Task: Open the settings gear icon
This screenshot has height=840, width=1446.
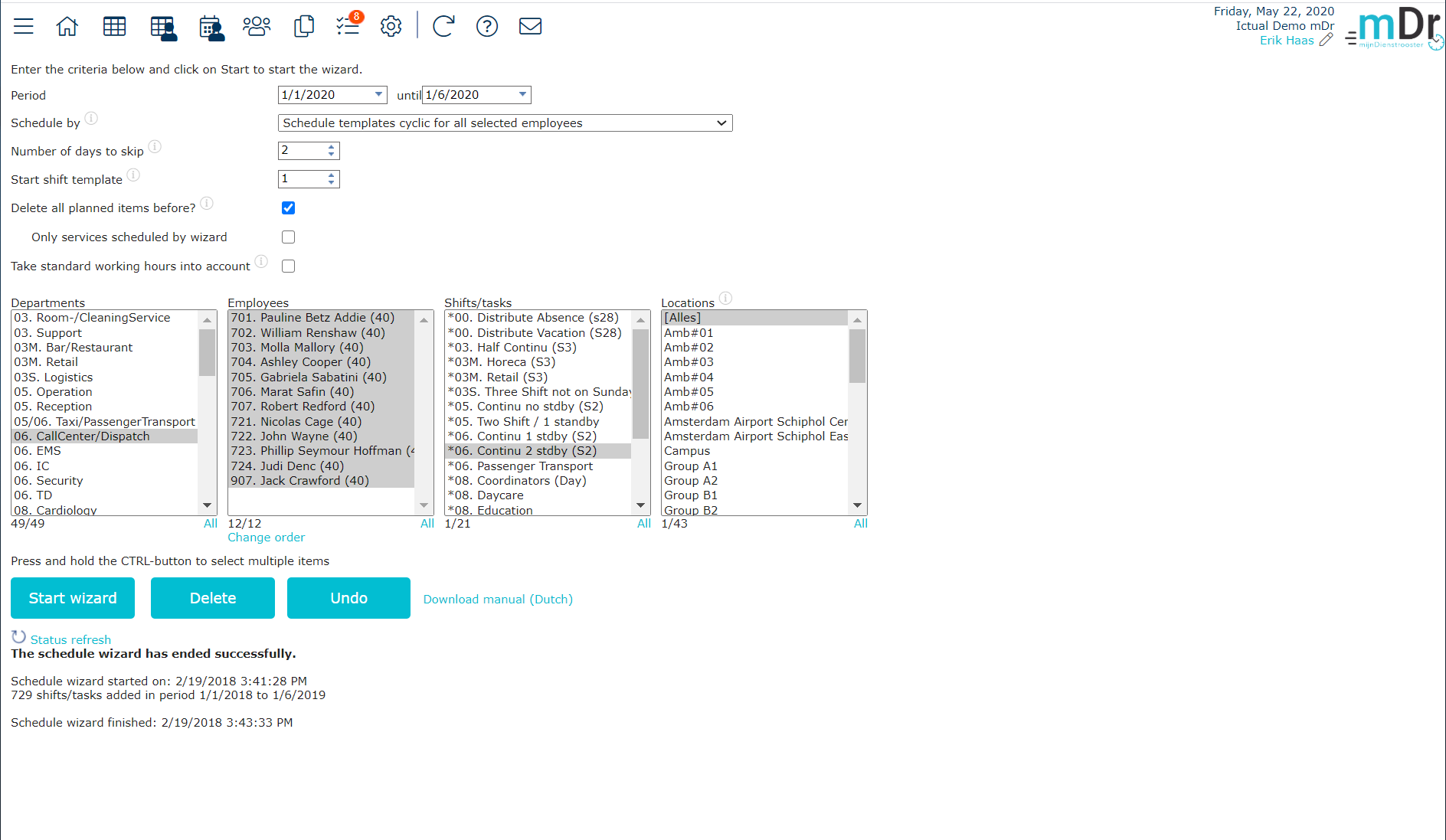Action: pos(391,26)
